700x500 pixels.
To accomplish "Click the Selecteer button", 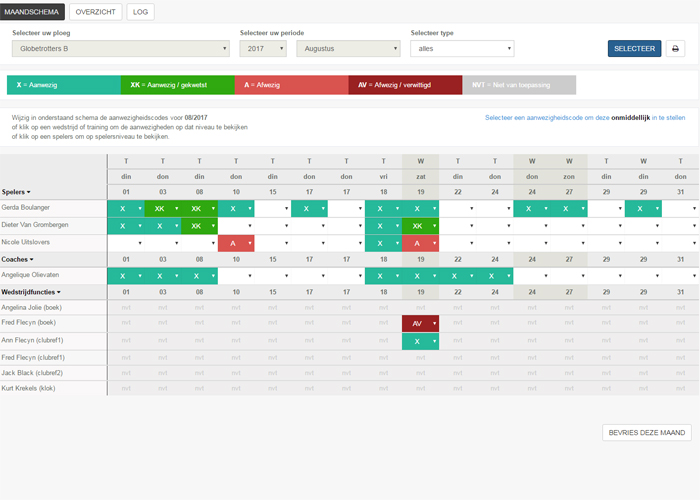I will coord(634,49).
